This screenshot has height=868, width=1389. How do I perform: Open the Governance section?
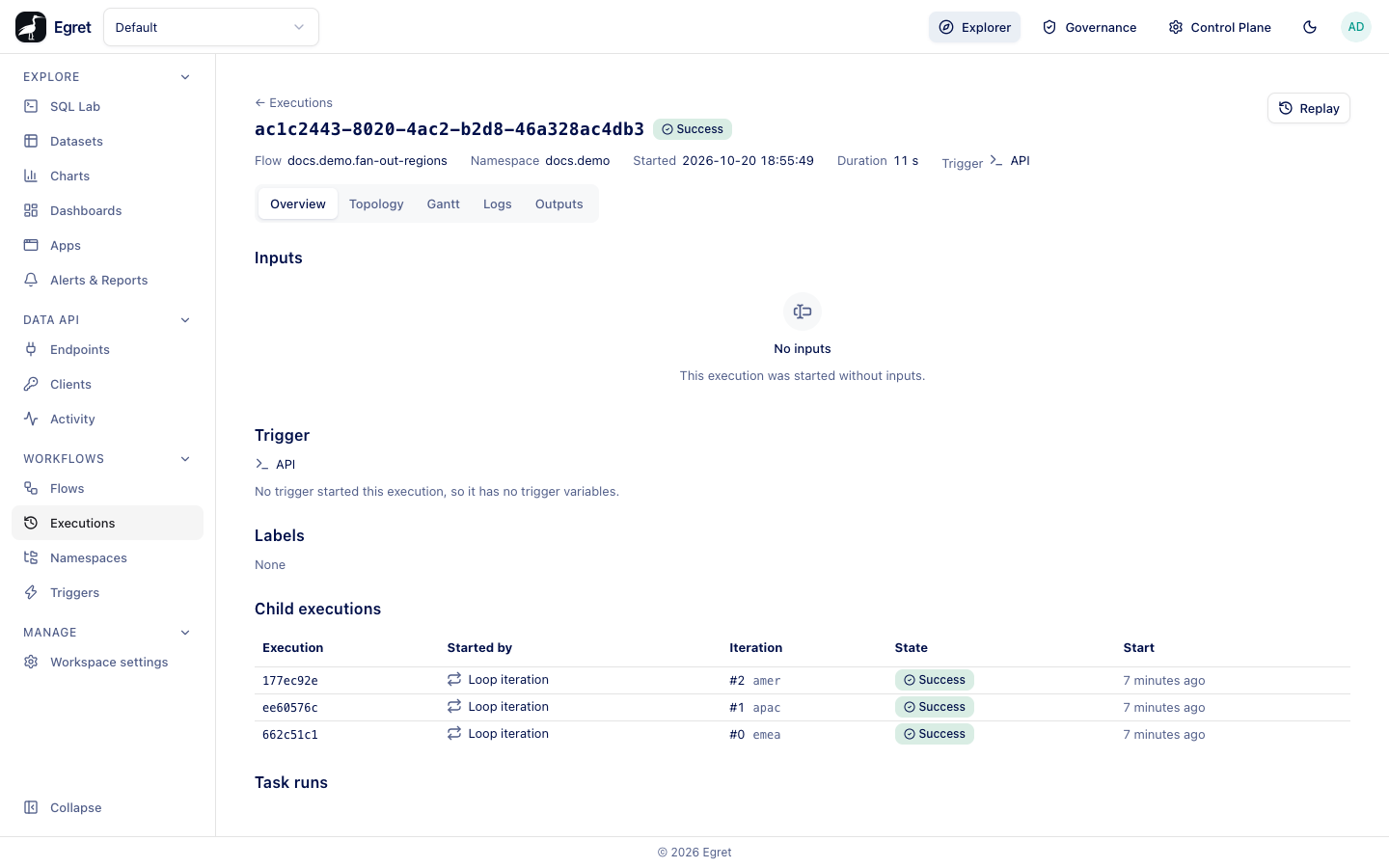click(x=1090, y=27)
